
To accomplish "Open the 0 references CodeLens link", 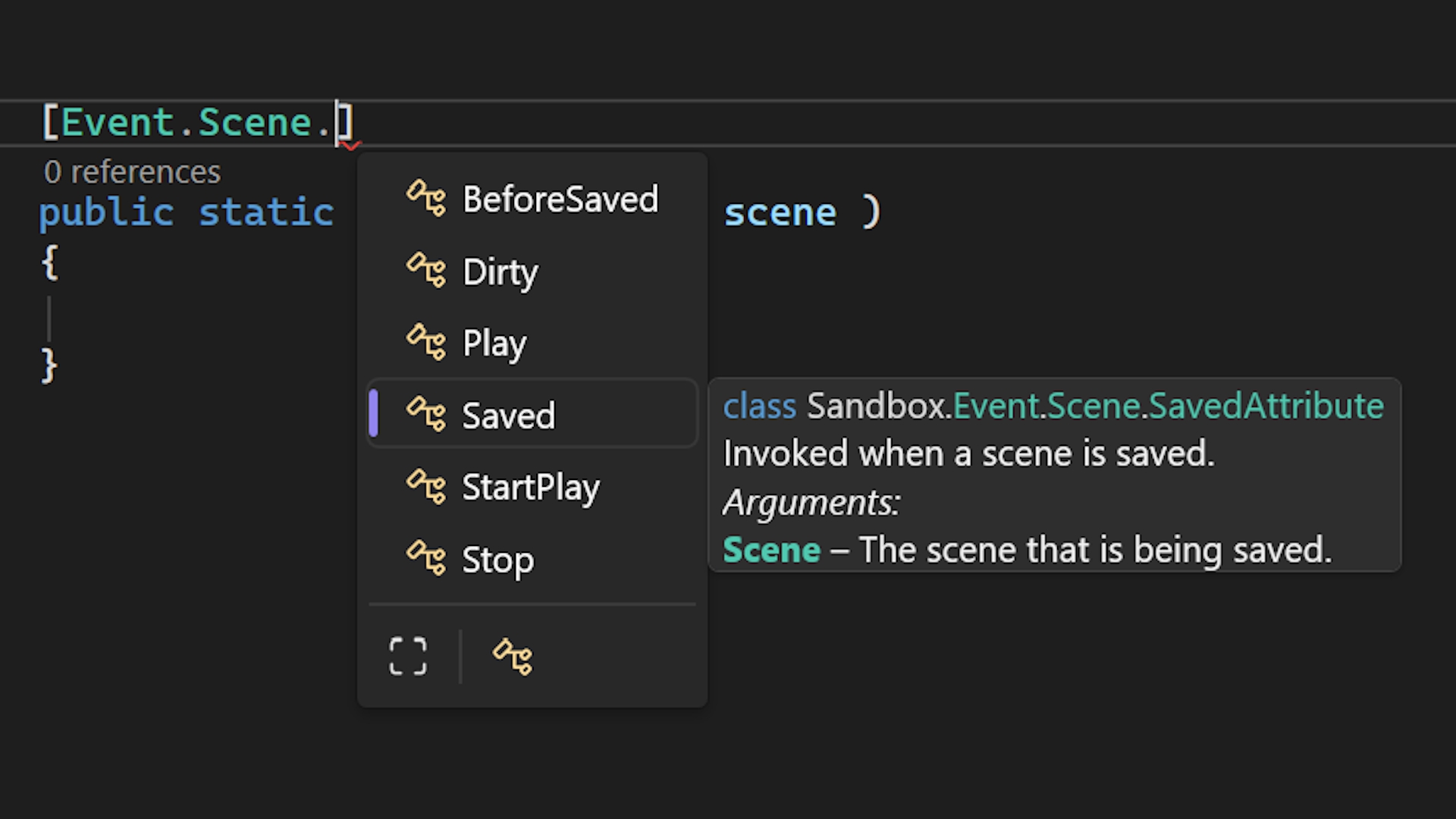I will (133, 172).
